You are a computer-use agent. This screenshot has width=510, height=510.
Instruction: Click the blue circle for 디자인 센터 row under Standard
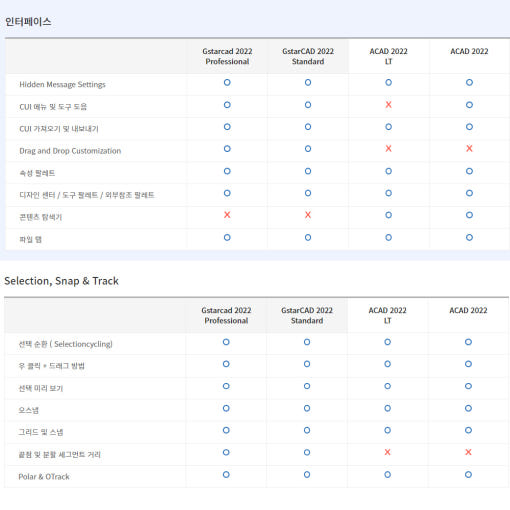click(x=308, y=193)
